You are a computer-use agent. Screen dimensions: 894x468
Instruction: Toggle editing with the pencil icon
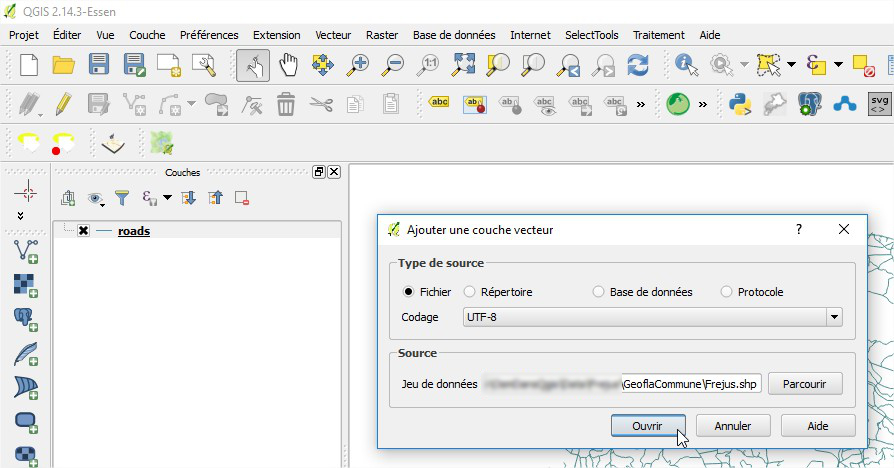(x=63, y=104)
